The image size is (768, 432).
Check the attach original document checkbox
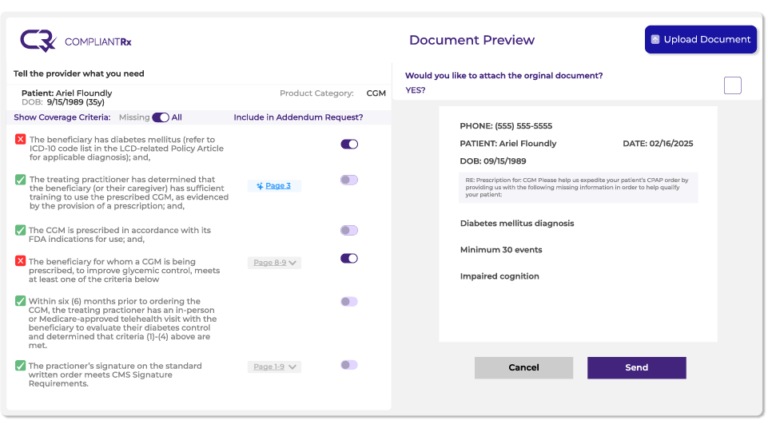[733, 86]
